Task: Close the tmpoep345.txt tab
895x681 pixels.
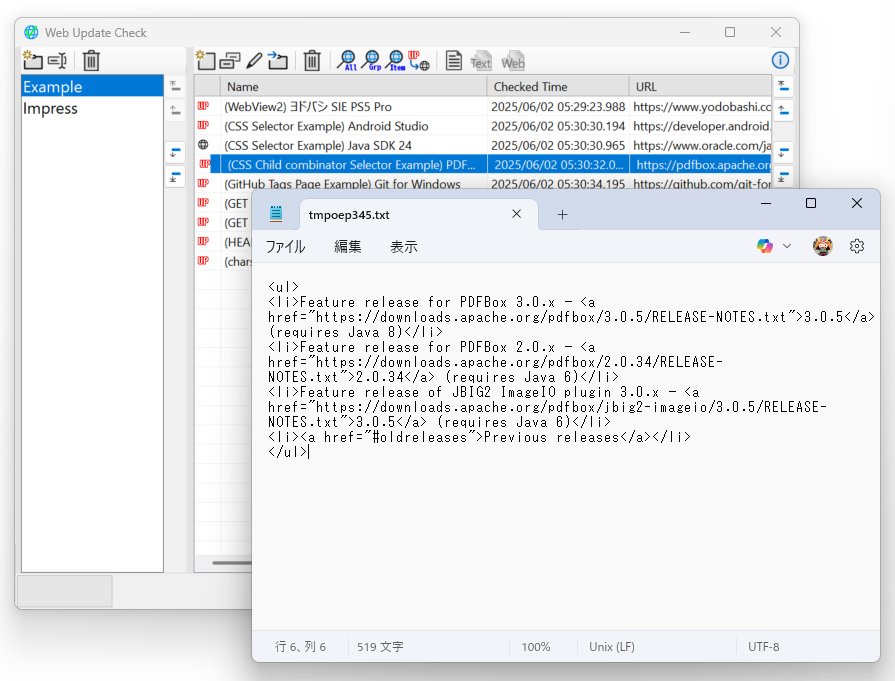Action: (517, 214)
